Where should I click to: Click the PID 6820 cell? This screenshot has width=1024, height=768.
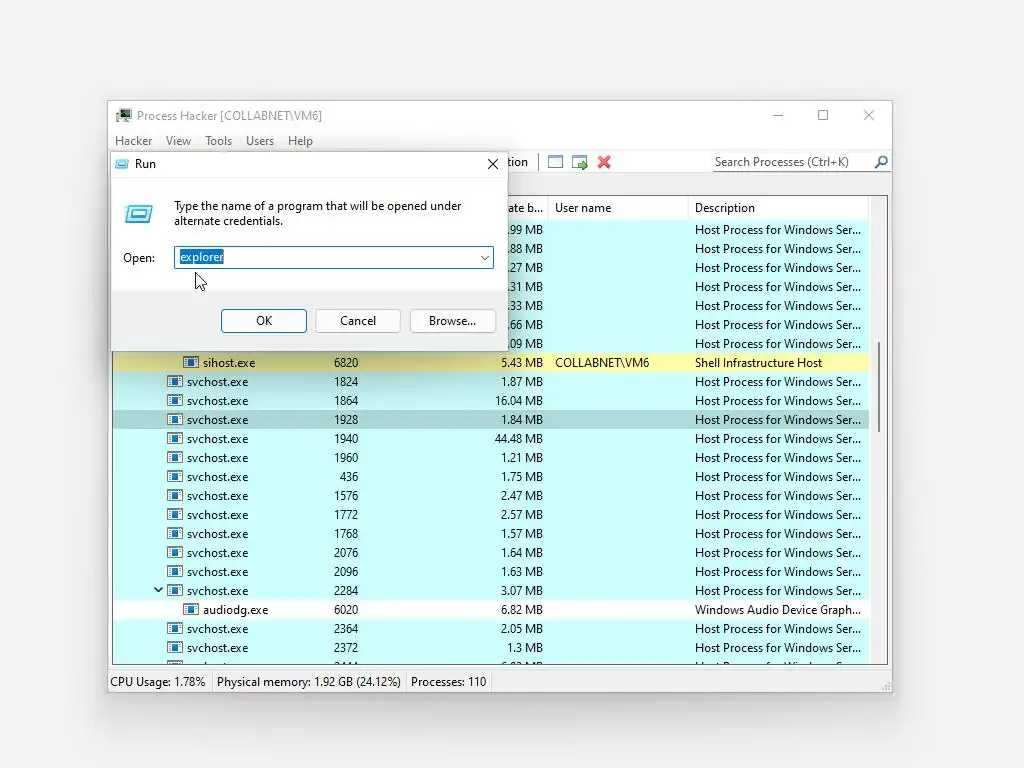coord(345,362)
